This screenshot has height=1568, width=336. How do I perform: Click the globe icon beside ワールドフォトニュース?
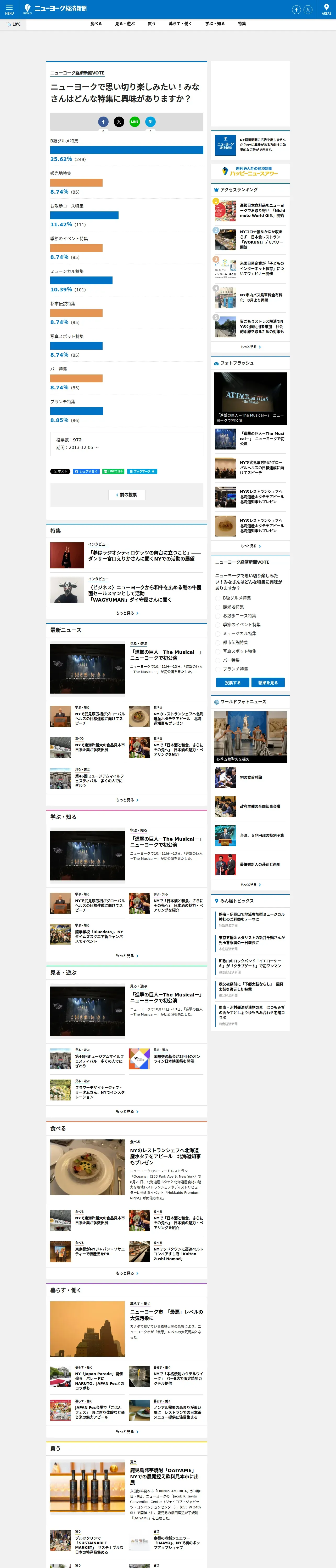(216, 702)
